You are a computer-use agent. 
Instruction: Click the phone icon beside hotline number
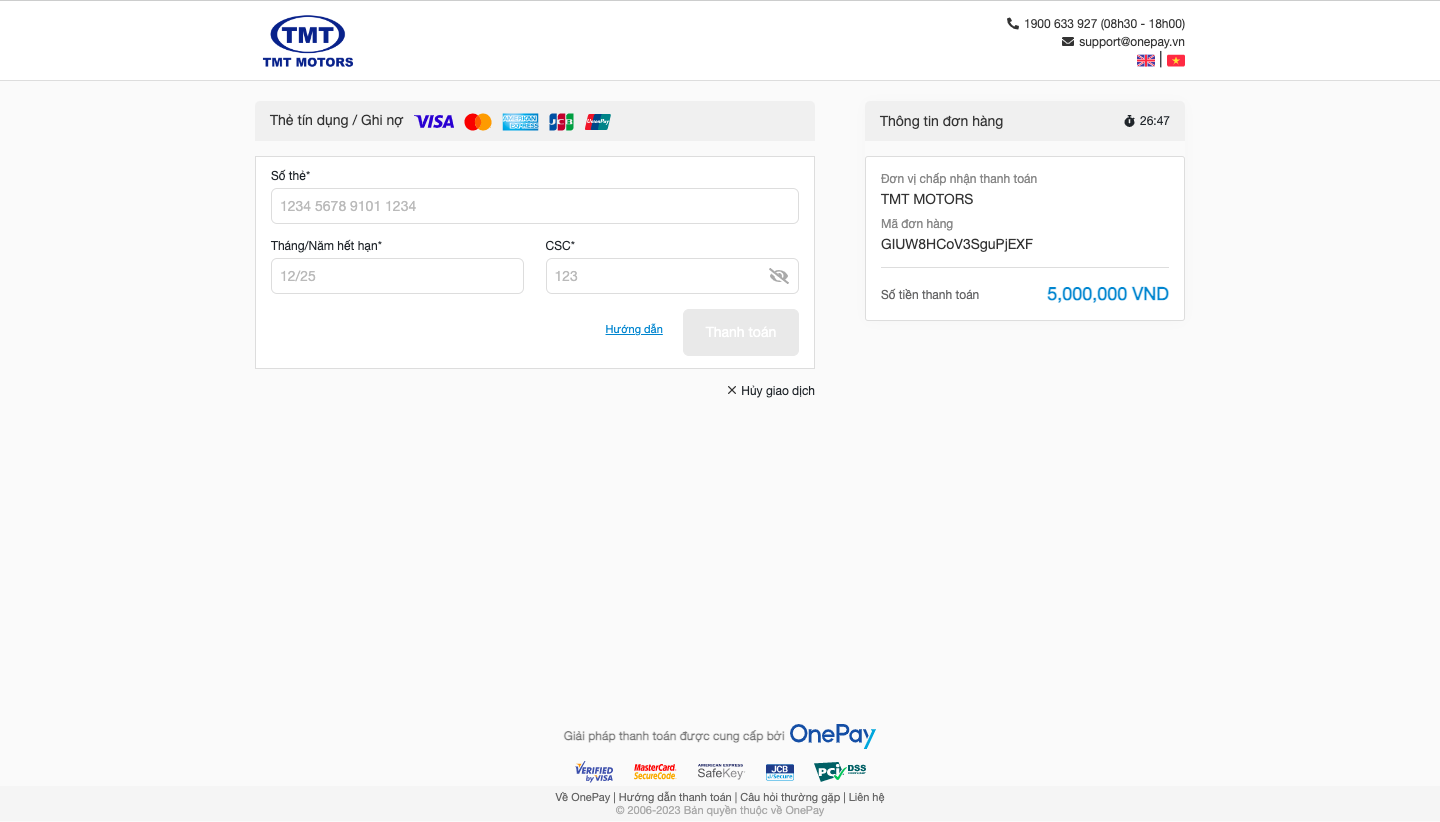coord(1013,23)
